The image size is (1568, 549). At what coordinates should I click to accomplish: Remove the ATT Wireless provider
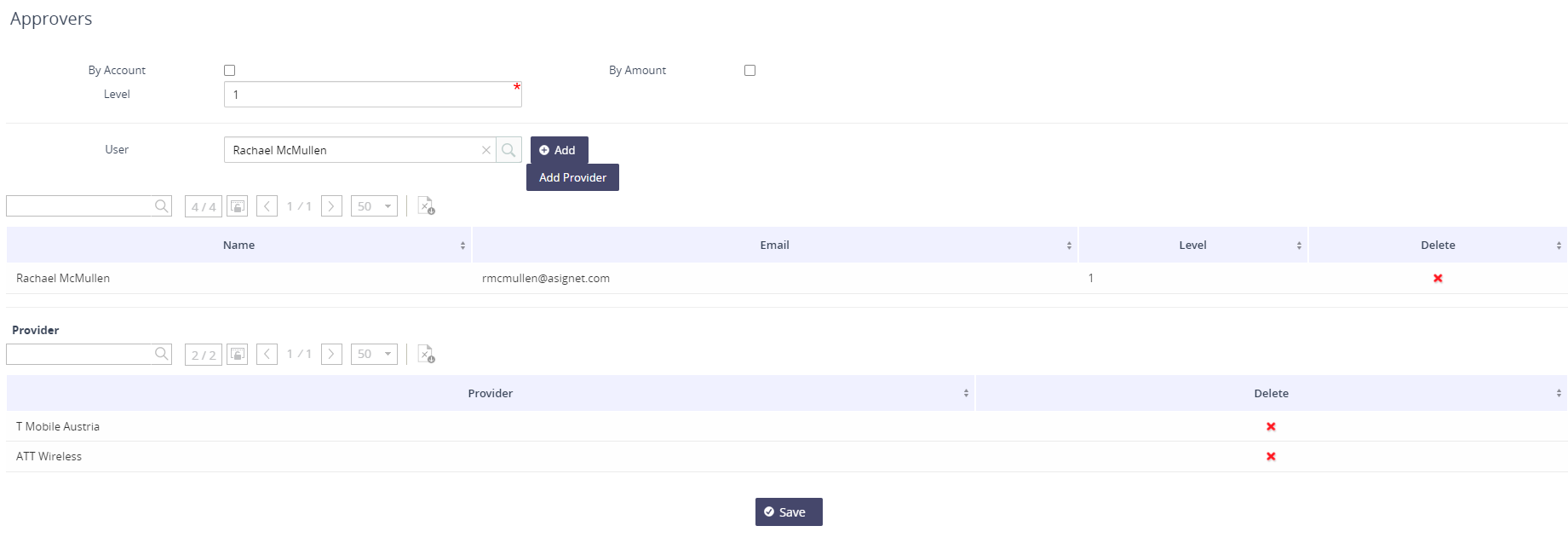point(1270,456)
